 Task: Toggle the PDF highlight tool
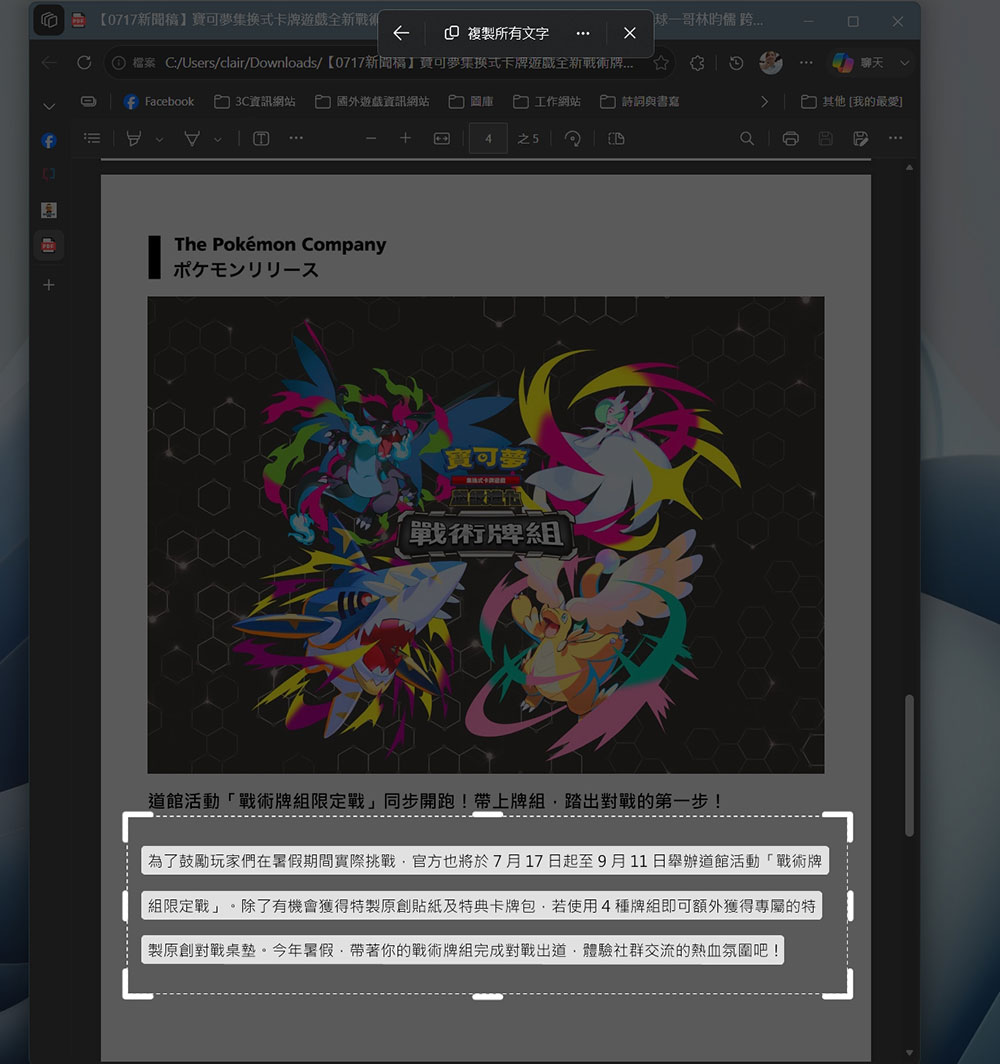(x=134, y=138)
